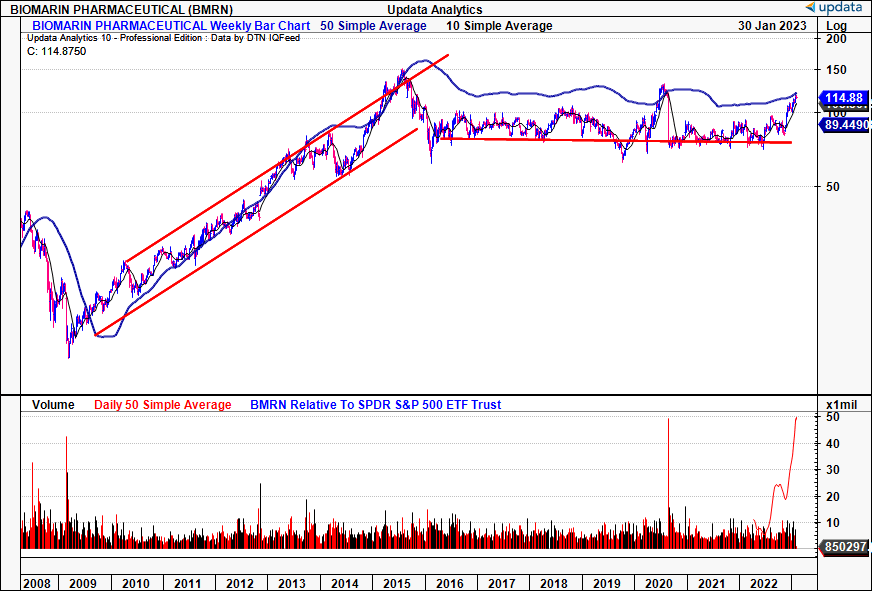Click the BIOMARIN PHARMACEUTICAL Weekly Bar Chart label
872x591 pixels.
[x=171, y=26]
